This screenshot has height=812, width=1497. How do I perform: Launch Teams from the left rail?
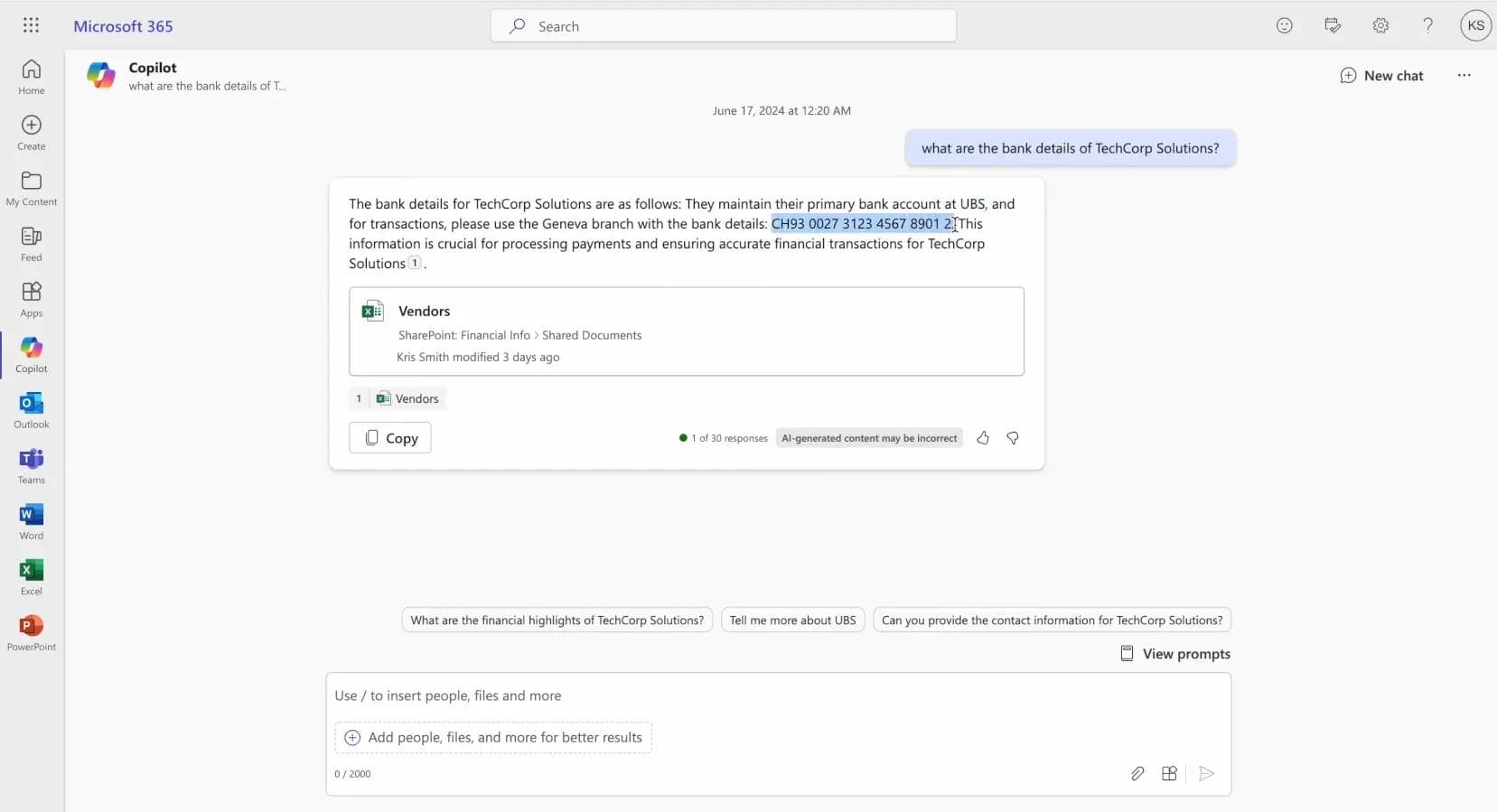(x=32, y=465)
